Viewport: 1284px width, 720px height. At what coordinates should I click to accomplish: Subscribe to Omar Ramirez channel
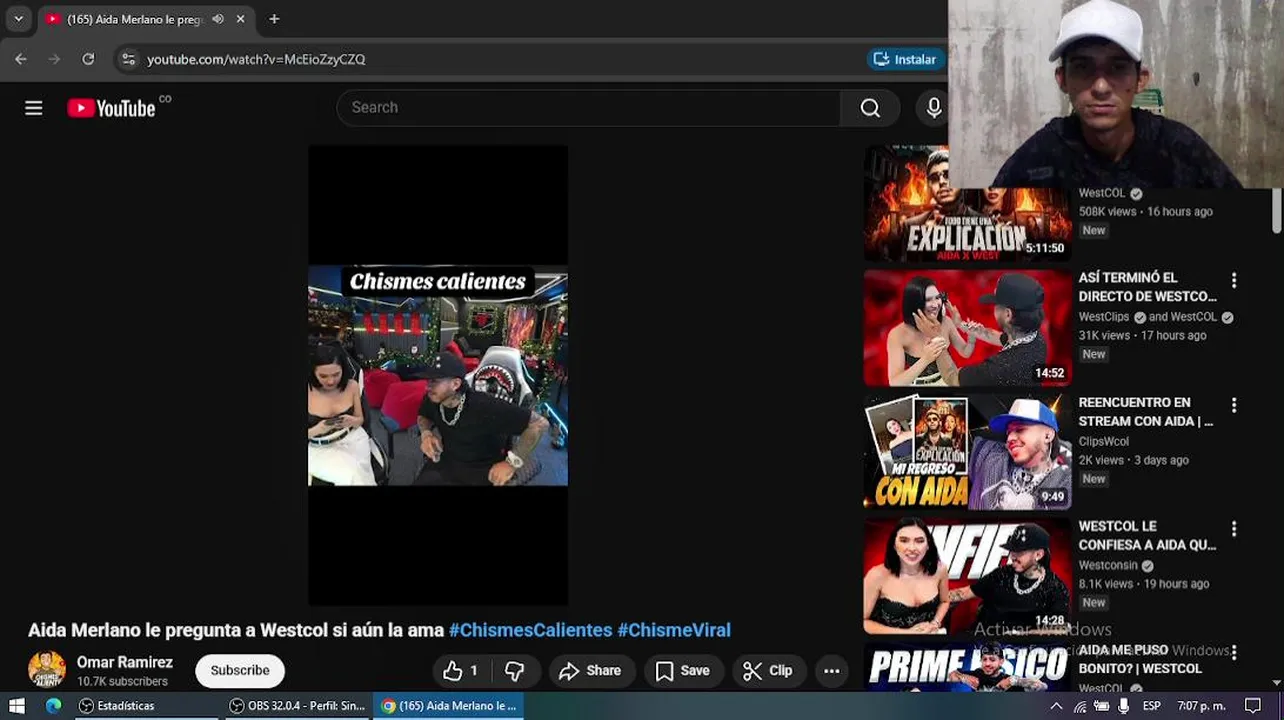240,670
